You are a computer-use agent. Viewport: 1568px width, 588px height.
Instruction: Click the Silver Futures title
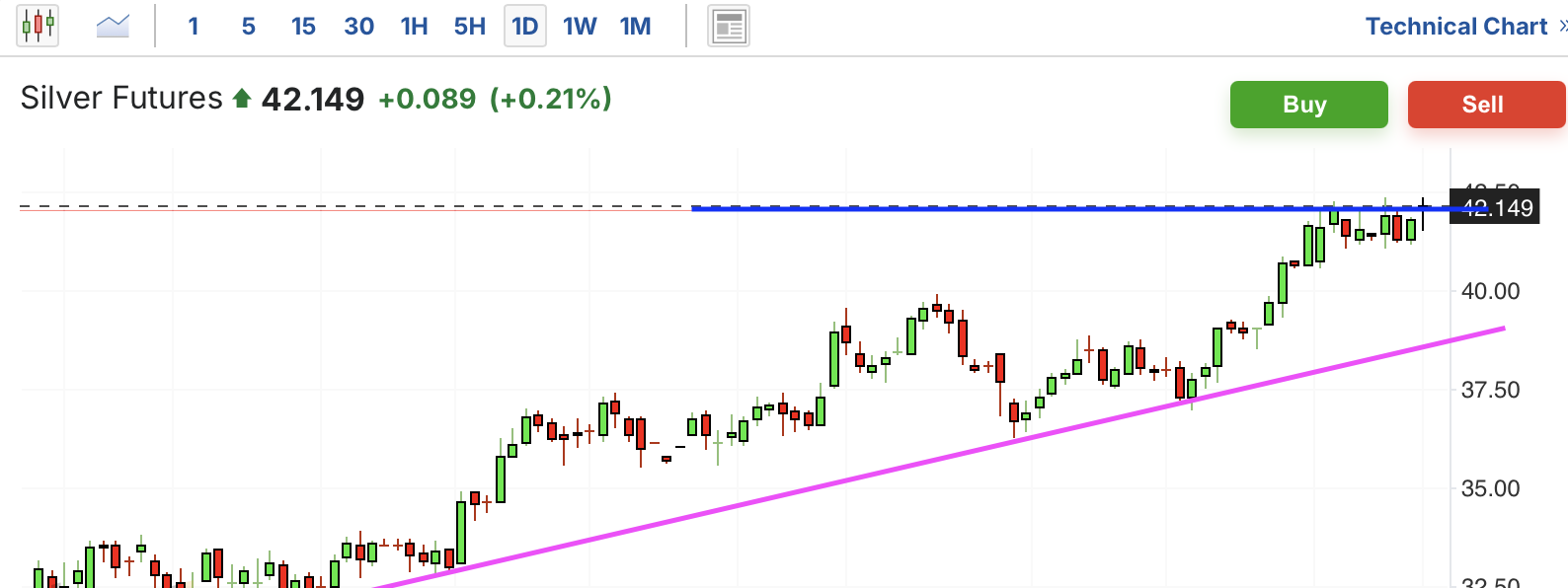[121, 98]
